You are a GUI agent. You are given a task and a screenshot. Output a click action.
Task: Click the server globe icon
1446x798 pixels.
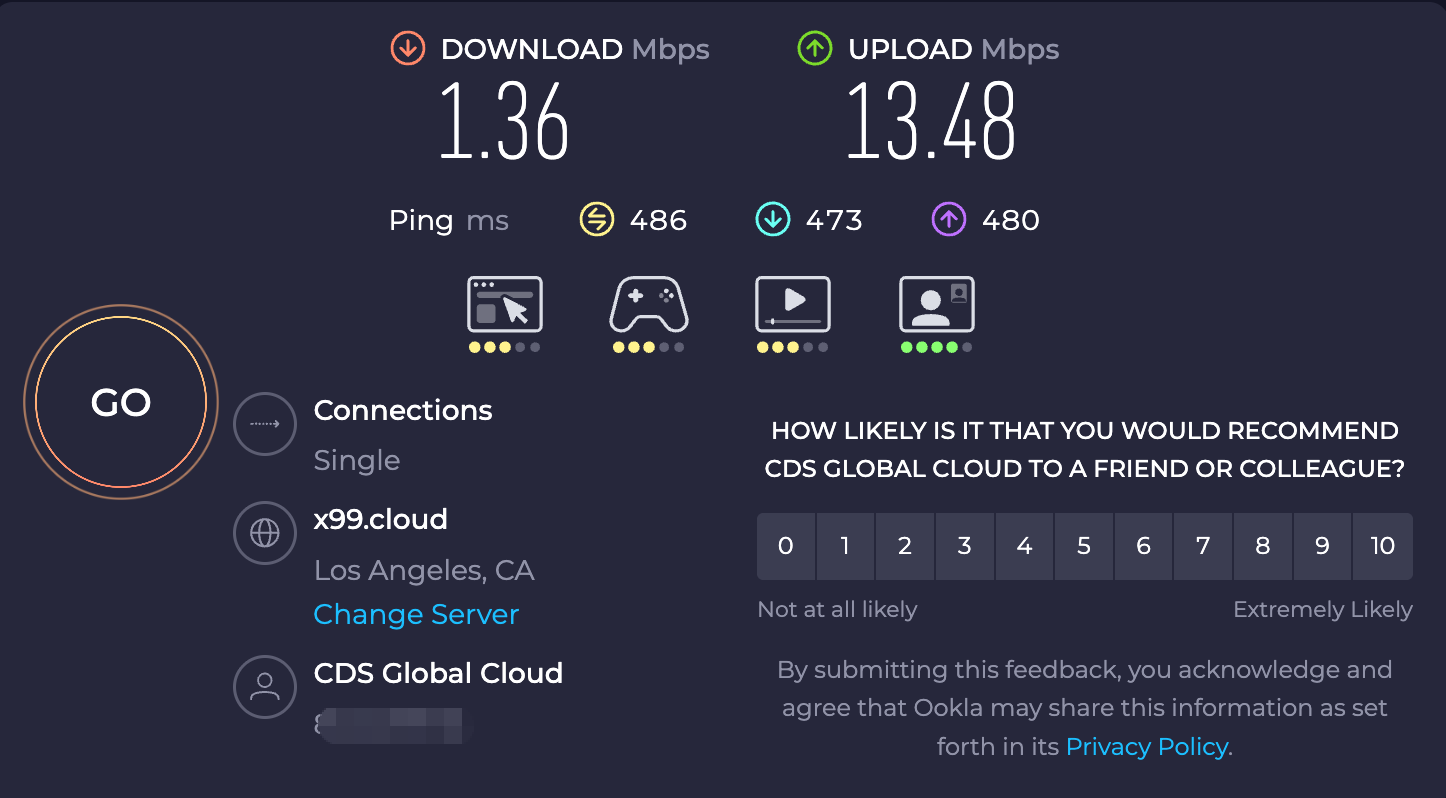pyautogui.click(x=265, y=533)
